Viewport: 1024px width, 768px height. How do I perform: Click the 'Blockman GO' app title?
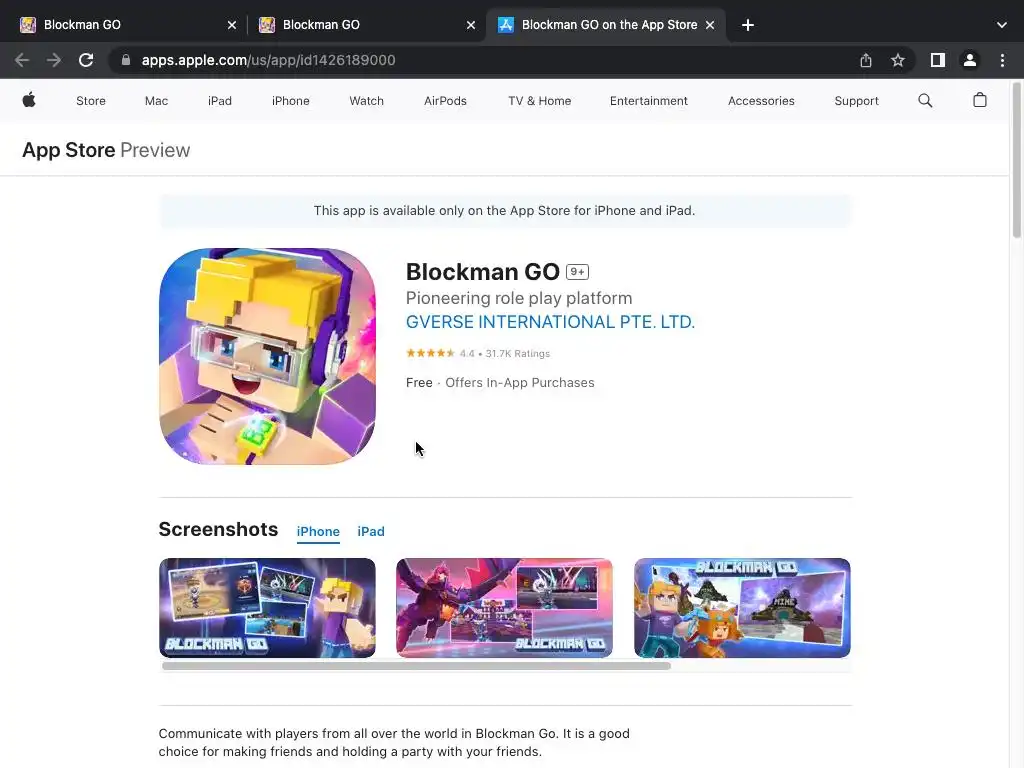(x=483, y=272)
